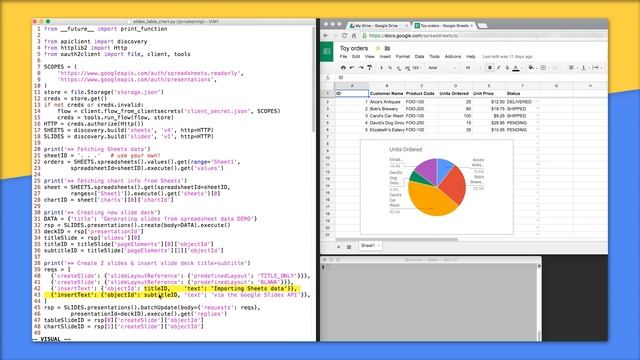This screenshot has width=640, height=360.
Task: Click the Add Sheet plus button
Action: [338, 247]
